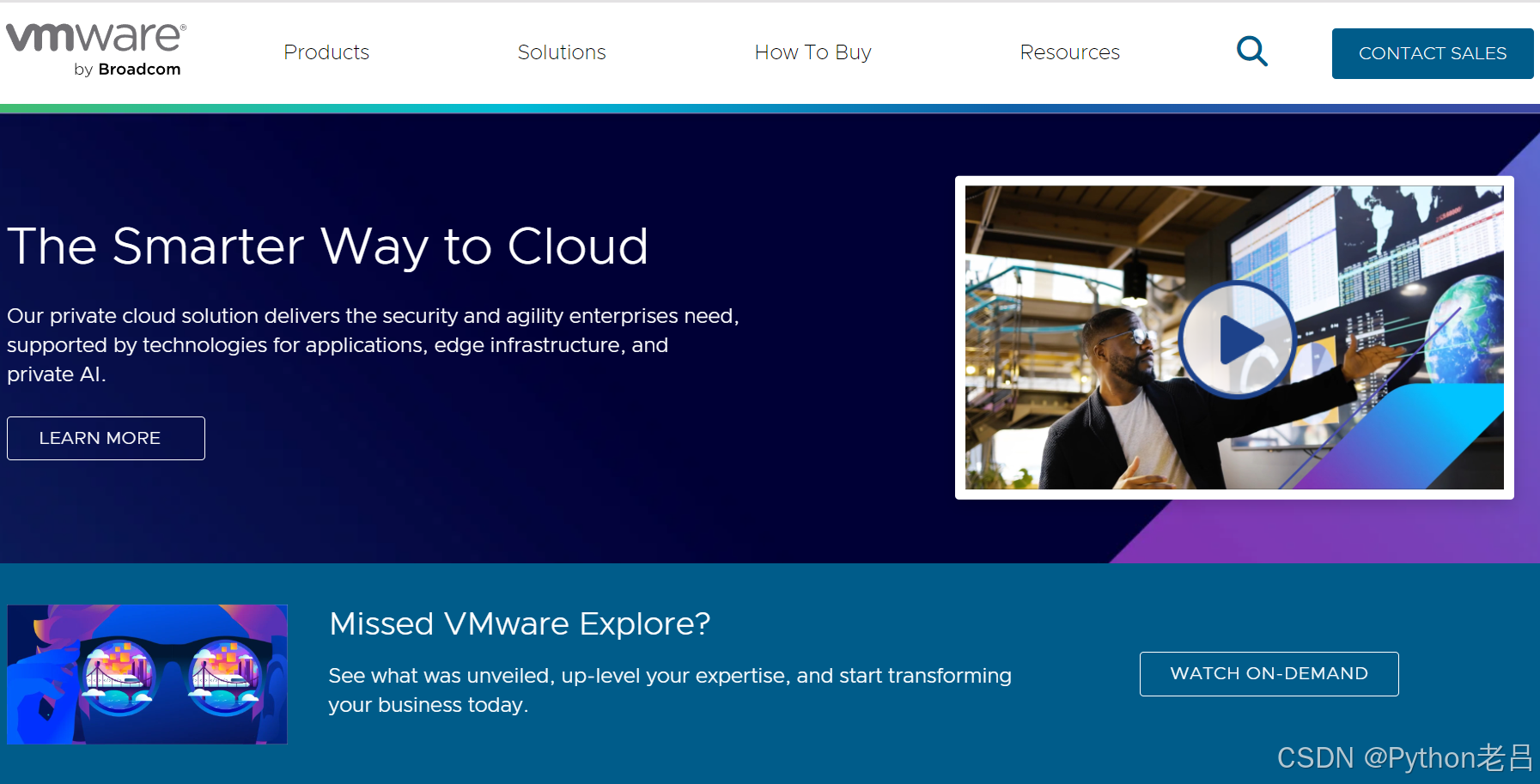Click the "Missed VMware Explore?" heading

click(x=520, y=623)
